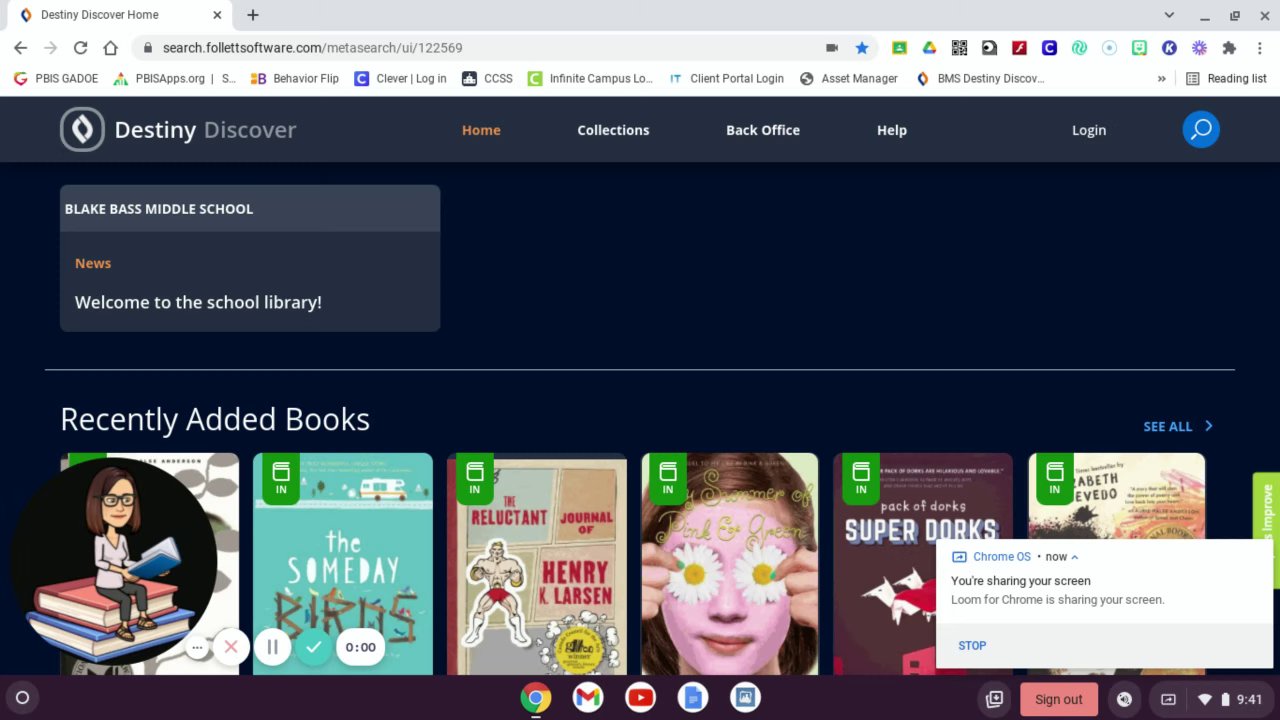Image resolution: width=1280 pixels, height=720 pixels.
Task: Click the Destiny Discover logo
Action: click(x=178, y=129)
